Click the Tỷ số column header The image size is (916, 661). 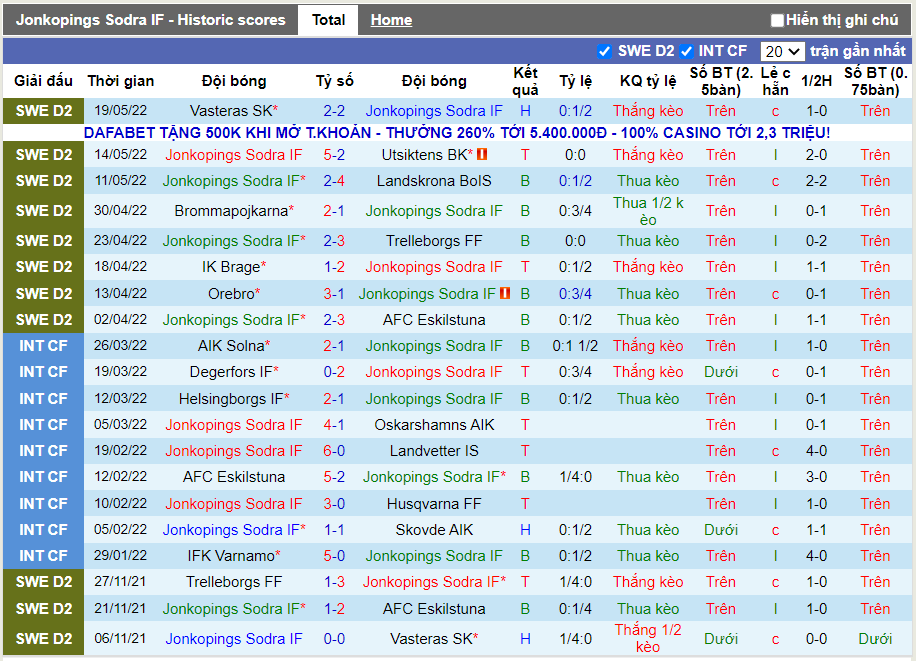tap(334, 81)
